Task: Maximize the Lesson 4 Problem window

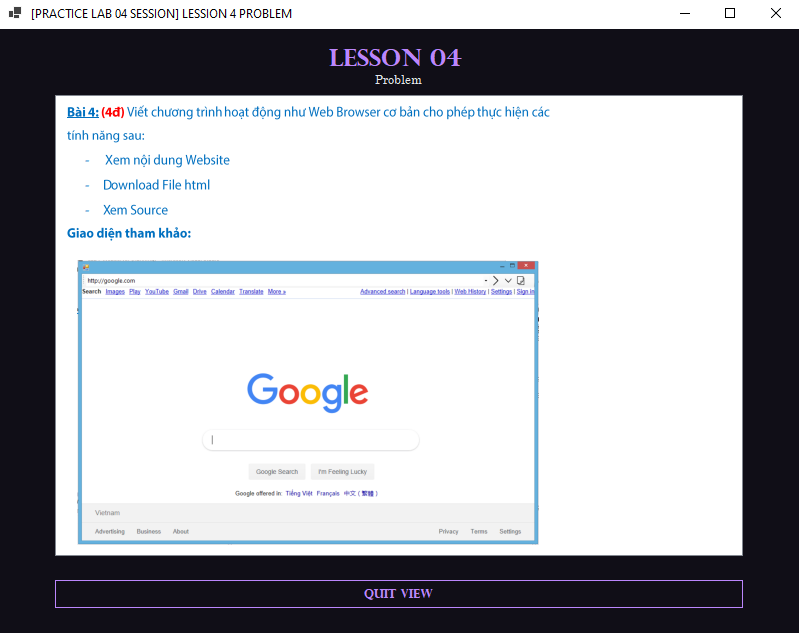Action: click(x=730, y=13)
